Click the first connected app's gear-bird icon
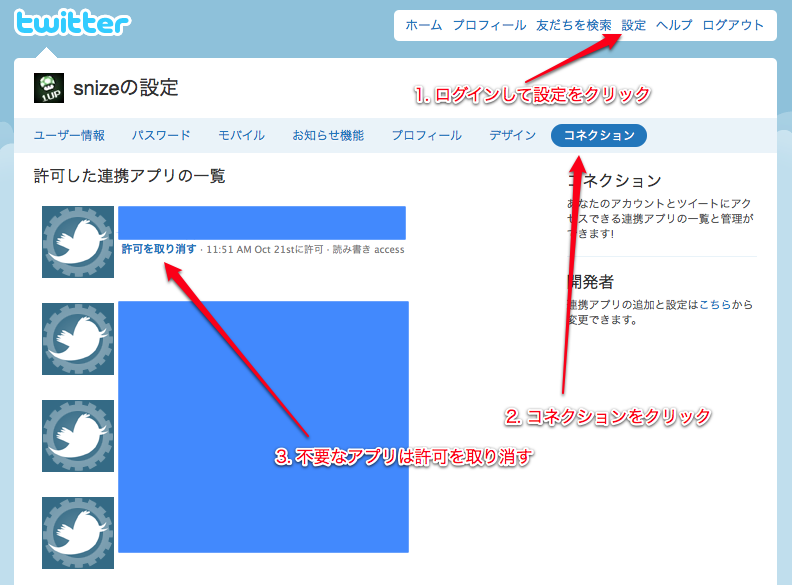Viewport: 792px width, 585px height. click(x=78, y=242)
